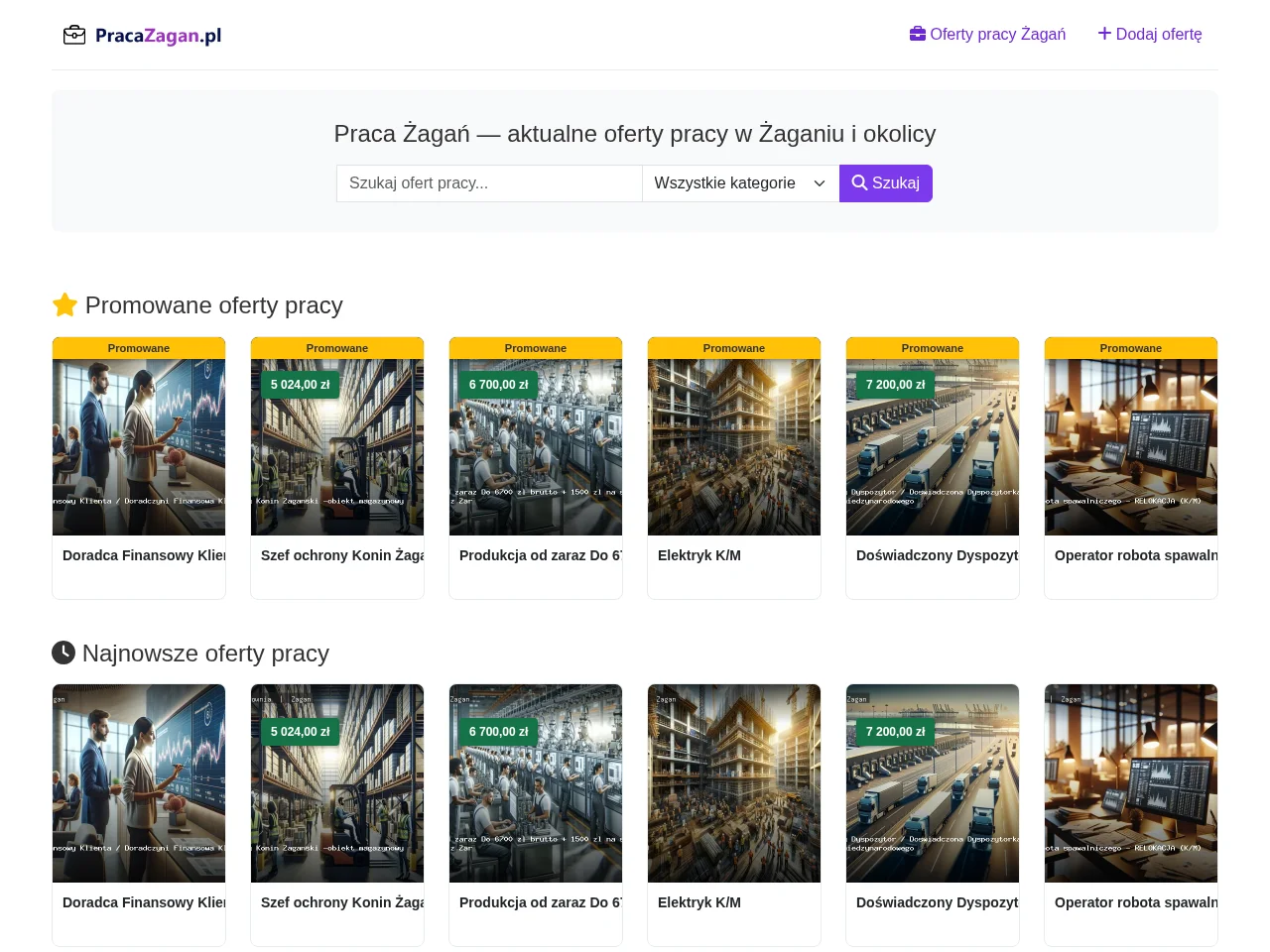Click 7 200,00 zł badge on promoted card
This screenshot has width=1270, height=952.
[x=896, y=385]
